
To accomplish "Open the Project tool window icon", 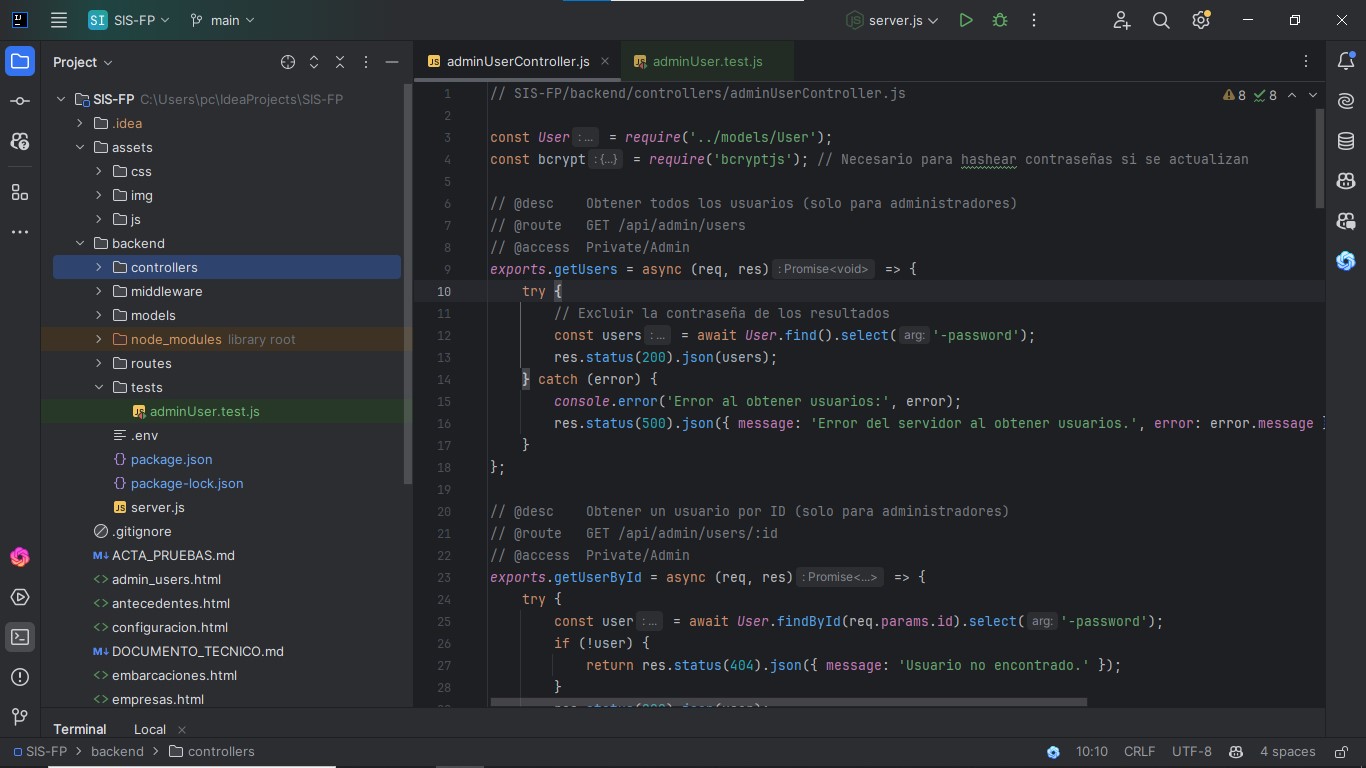I will pos(20,62).
